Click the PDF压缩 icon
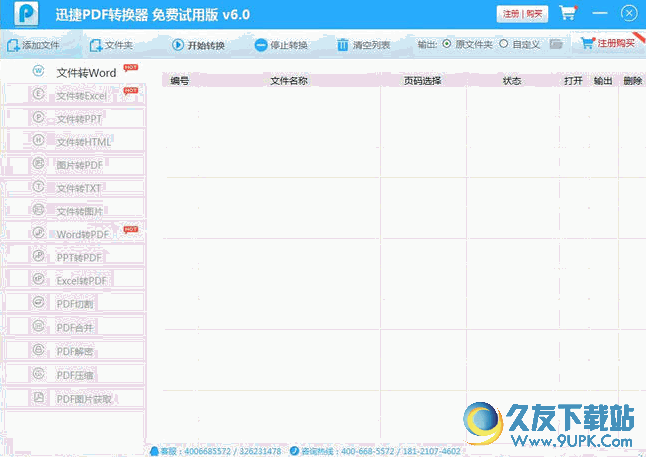This screenshot has width=646, height=457. point(38,373)
